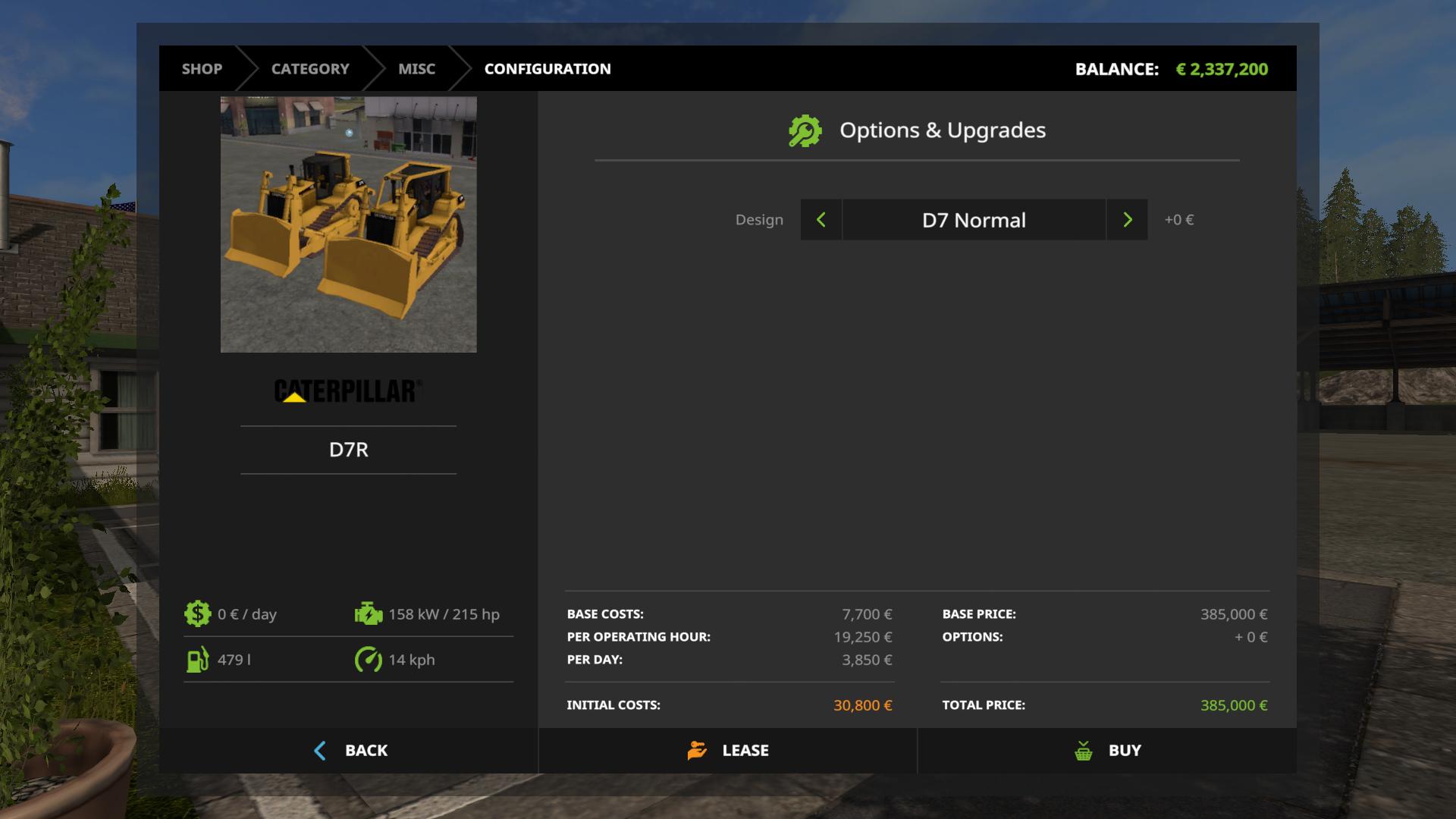
Task: Click the Configuration breadcrumb
Action: (548, 69)
